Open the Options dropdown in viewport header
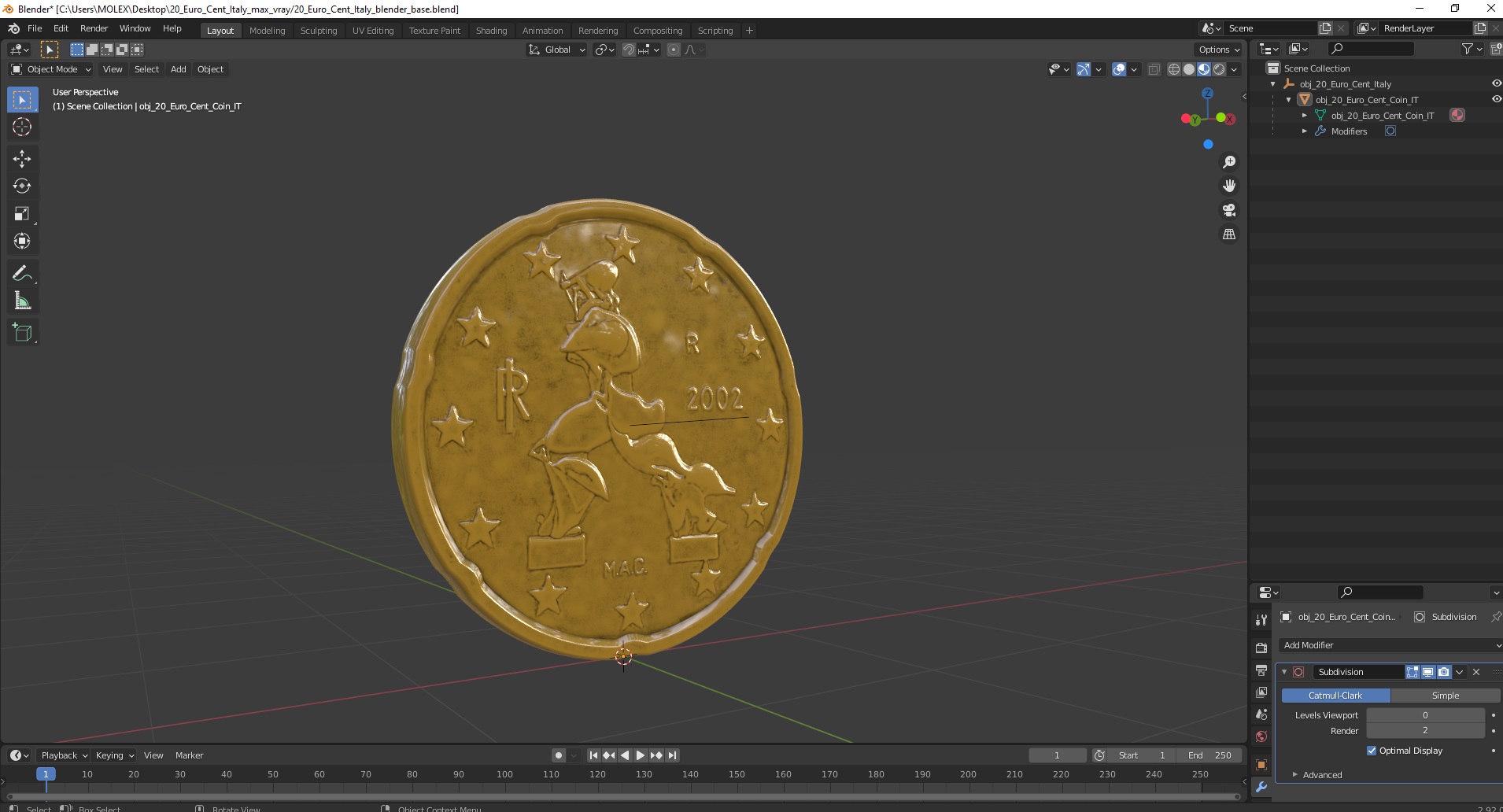 point(1219,50)
